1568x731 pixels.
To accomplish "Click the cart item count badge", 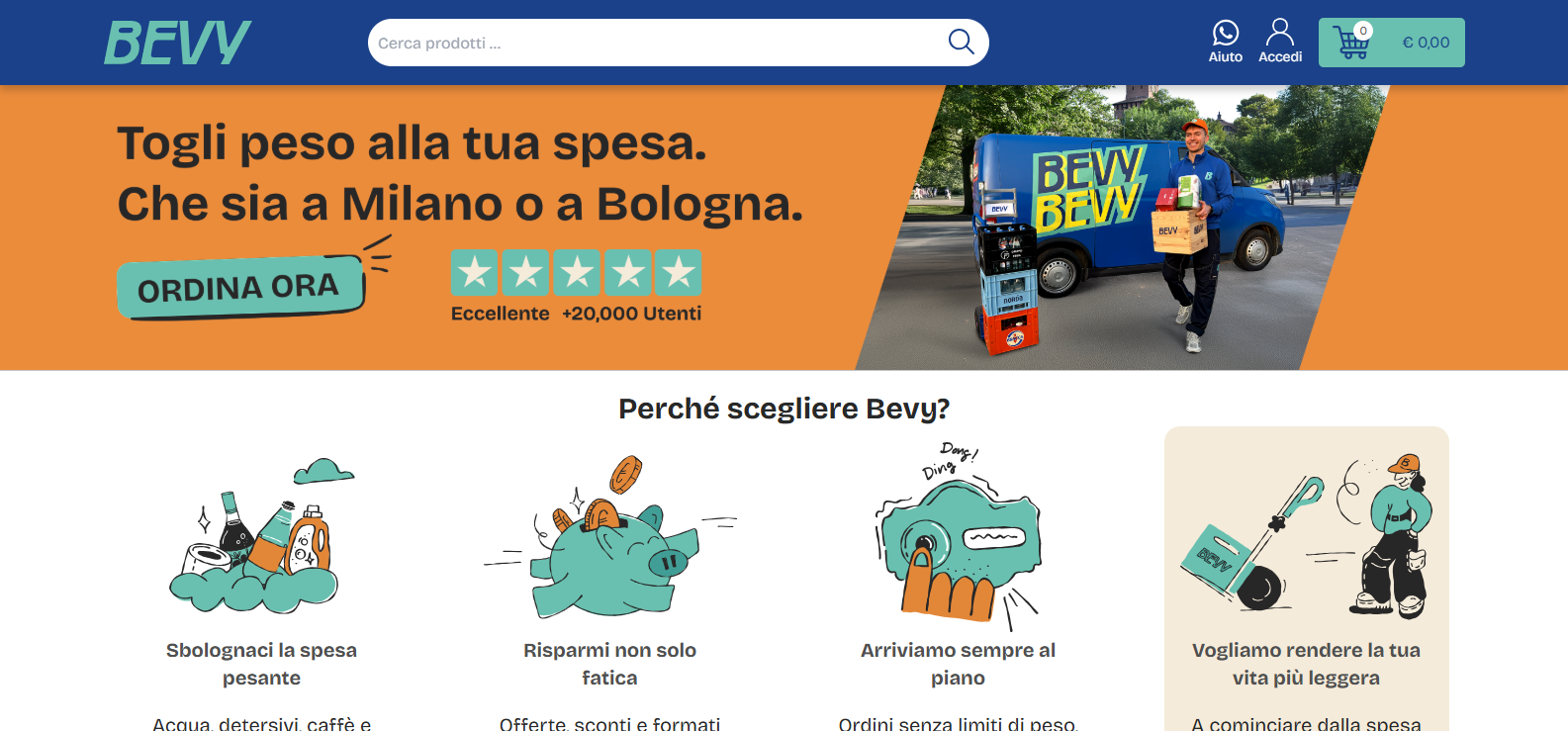I will (1363, 31).
